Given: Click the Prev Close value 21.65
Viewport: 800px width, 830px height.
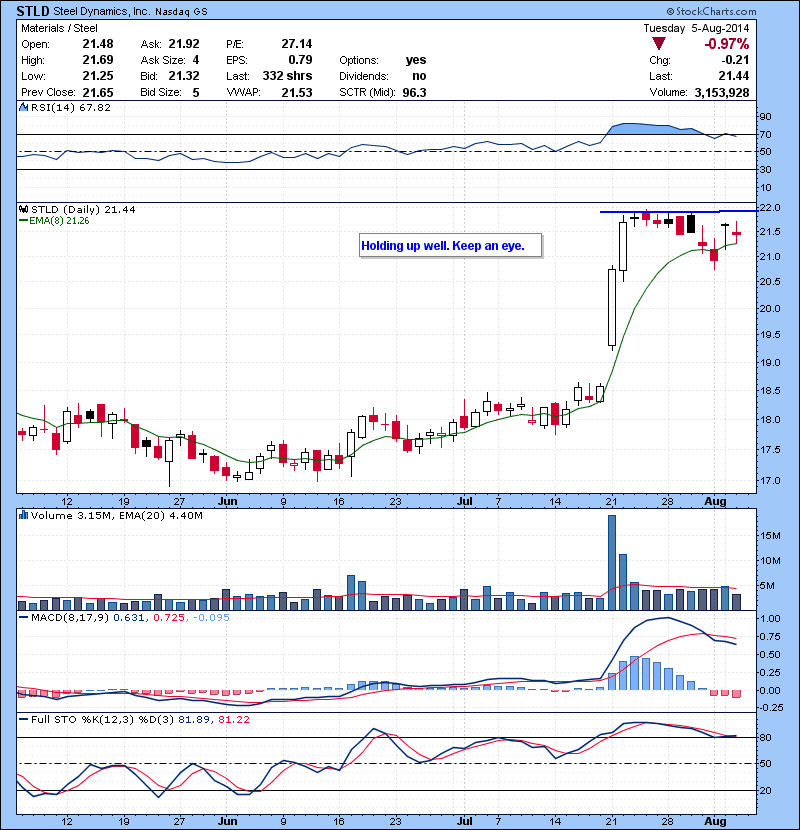Looking at the screenshot, I should [x=98, y=92].
